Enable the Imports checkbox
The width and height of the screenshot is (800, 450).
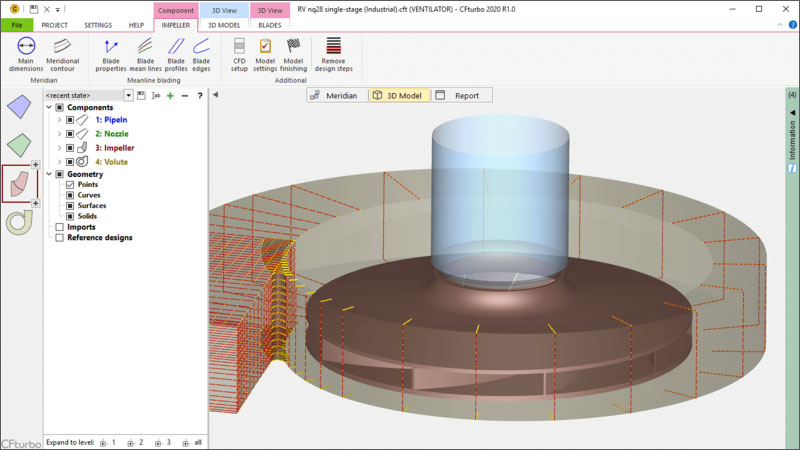coord(59,227)
